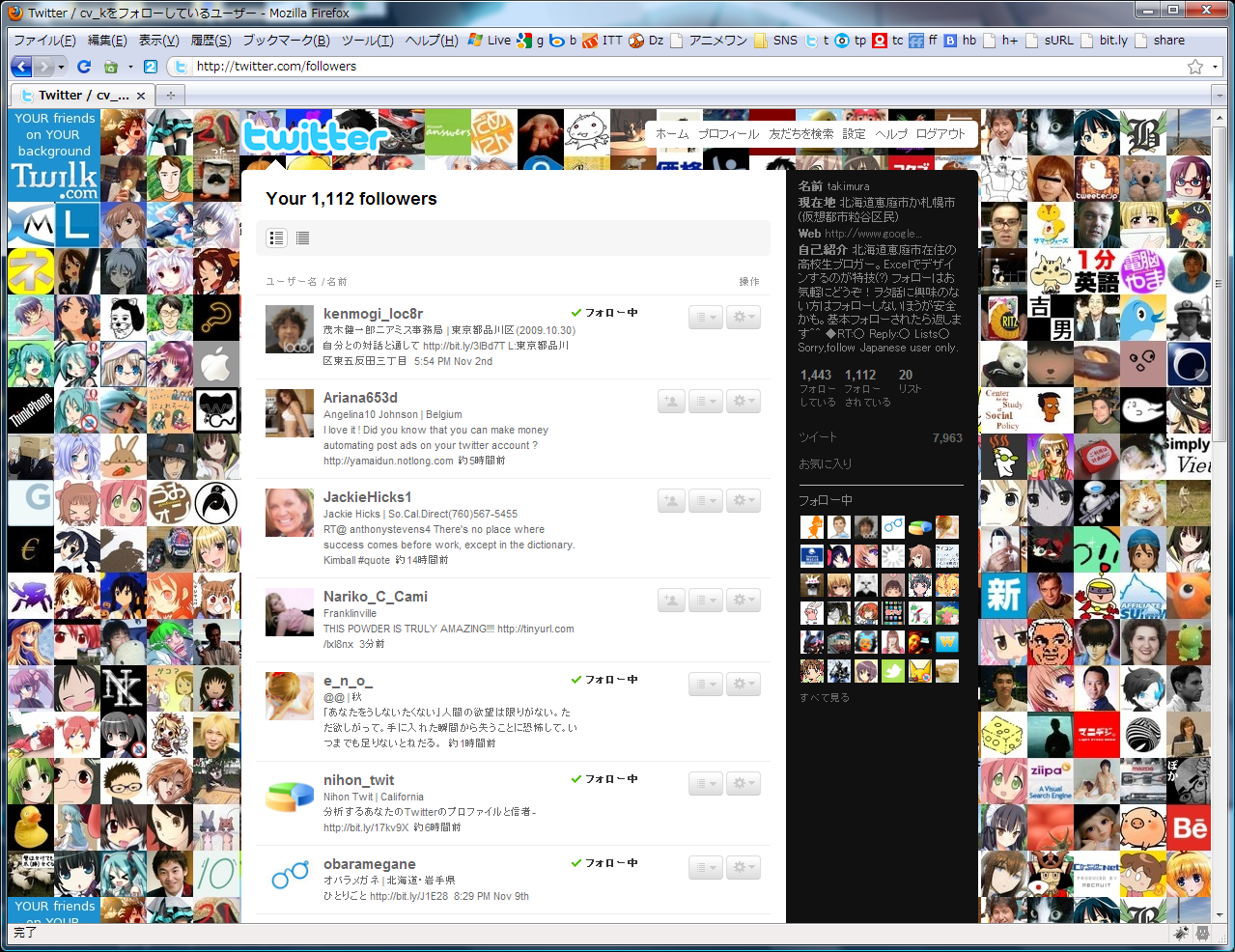Screen dimensions: 1235x952
Task: Open the gear actions menu for nihon_twit
Action: (744, 783)
